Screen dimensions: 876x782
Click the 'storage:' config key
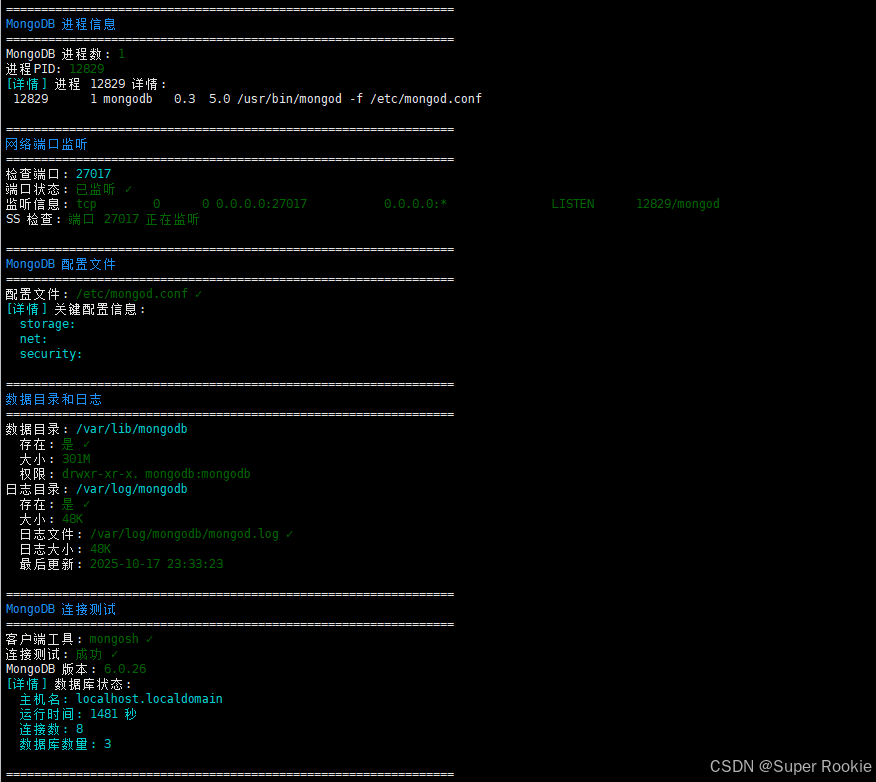[47, 324]
